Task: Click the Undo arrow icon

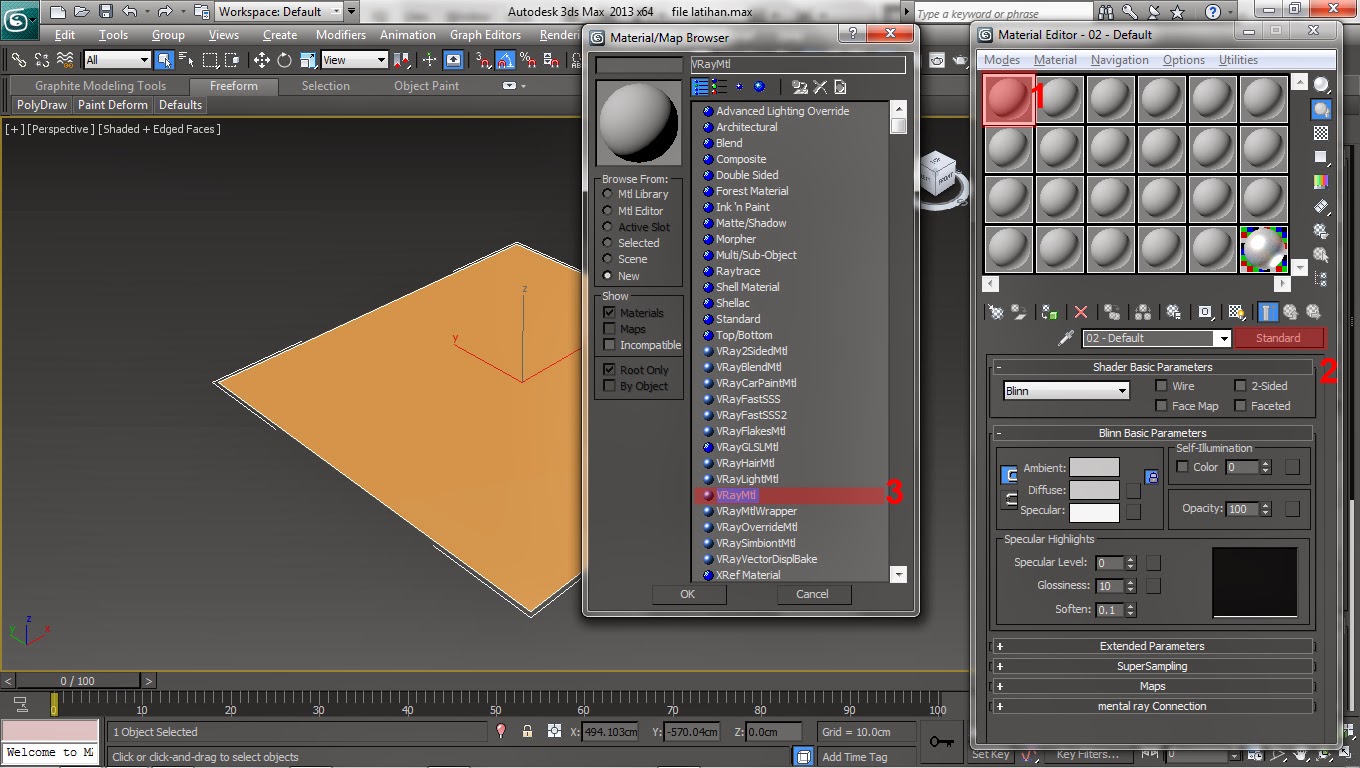Action: 130,12
